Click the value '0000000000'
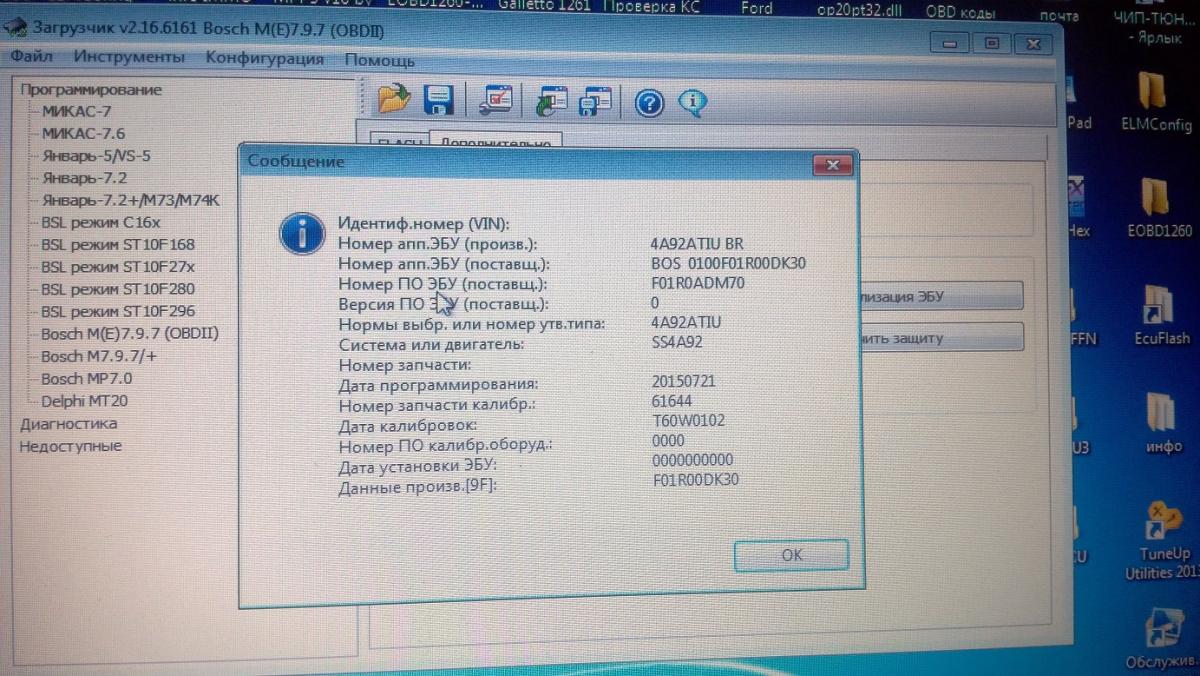This screenshot has width=1200, height=676. [x=692, y=460]
